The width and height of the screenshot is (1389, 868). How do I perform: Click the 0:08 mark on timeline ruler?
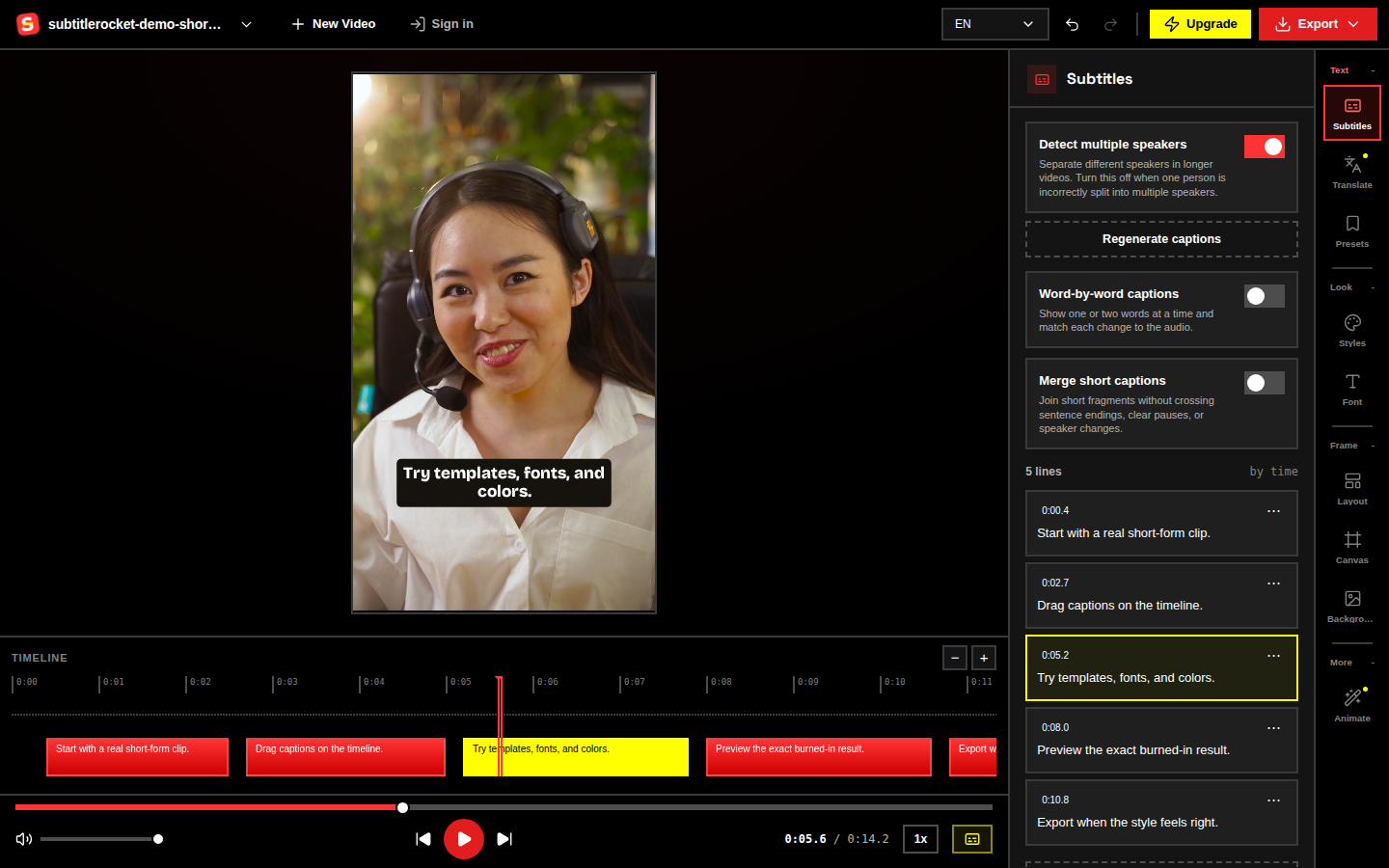(x=722, y=682)
